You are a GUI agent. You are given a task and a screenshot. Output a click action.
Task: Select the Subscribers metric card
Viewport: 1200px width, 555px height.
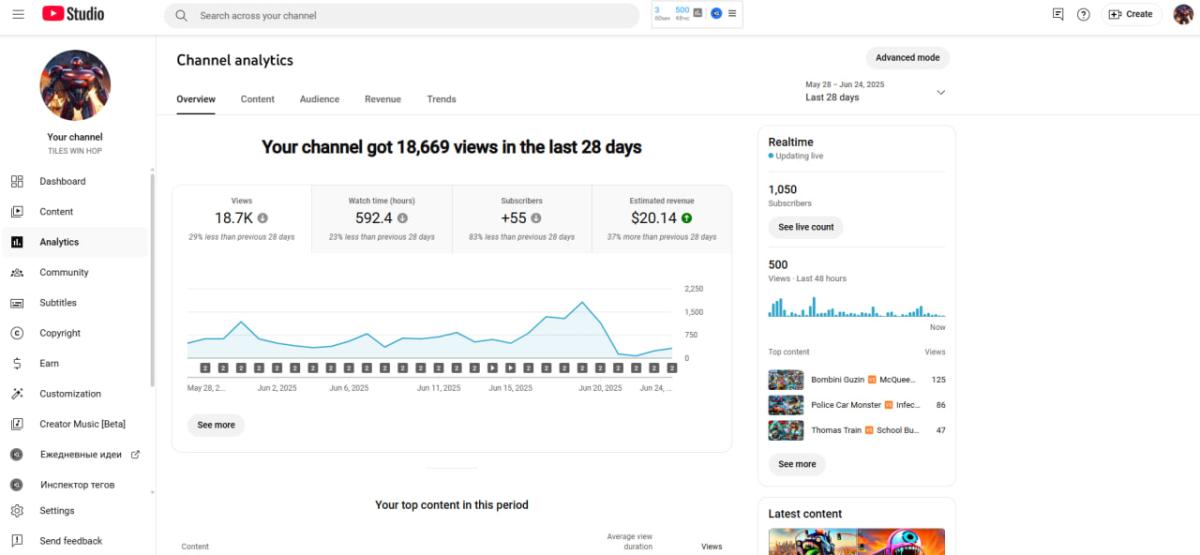[522, 219]
